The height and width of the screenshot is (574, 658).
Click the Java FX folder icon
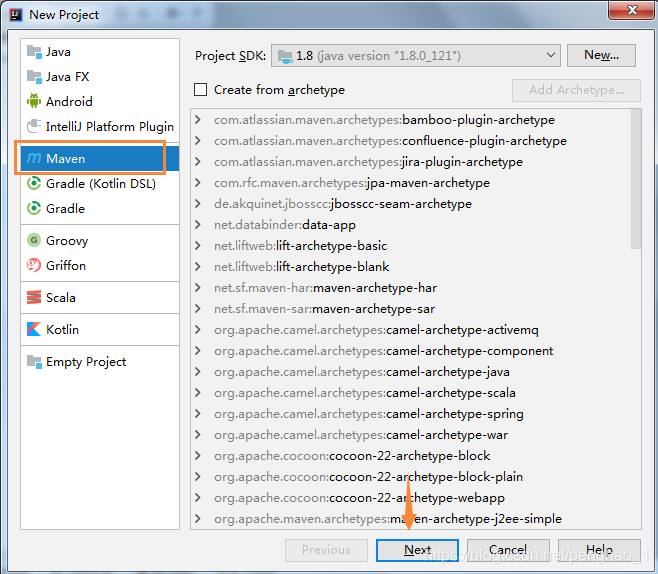coord(34,77)
